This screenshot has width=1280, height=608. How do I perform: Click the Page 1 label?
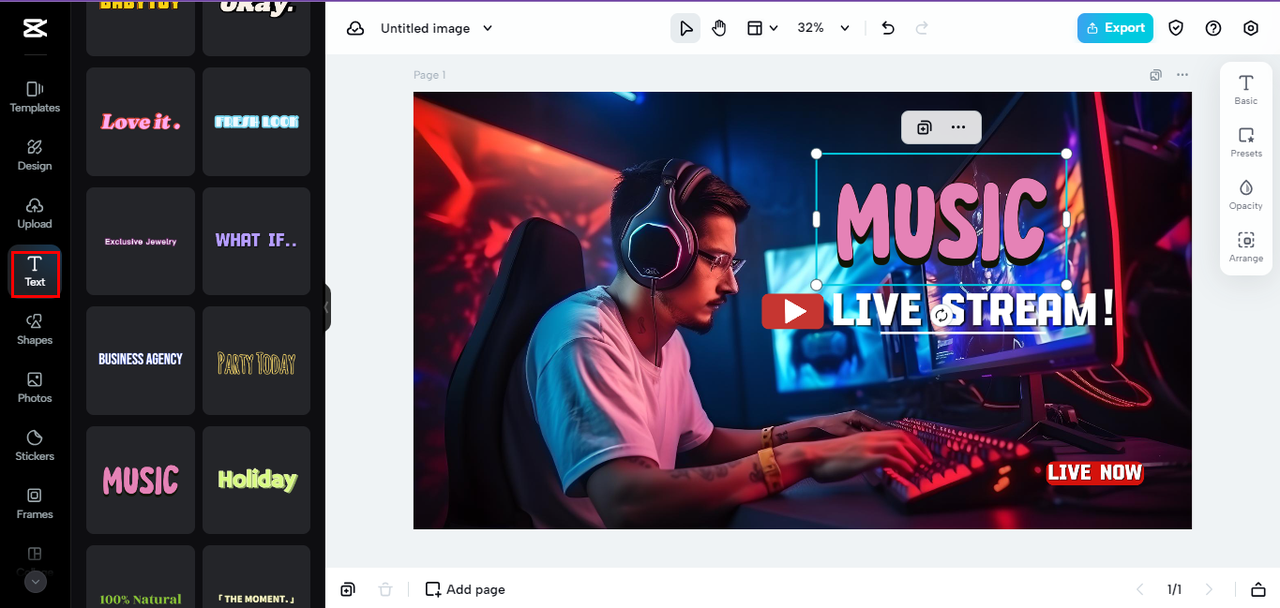[x=430, y=75]
